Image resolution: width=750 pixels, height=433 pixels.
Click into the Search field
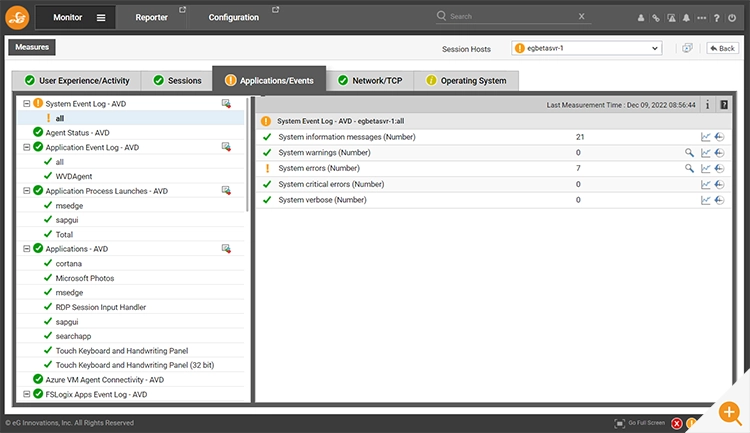[512, 16]
